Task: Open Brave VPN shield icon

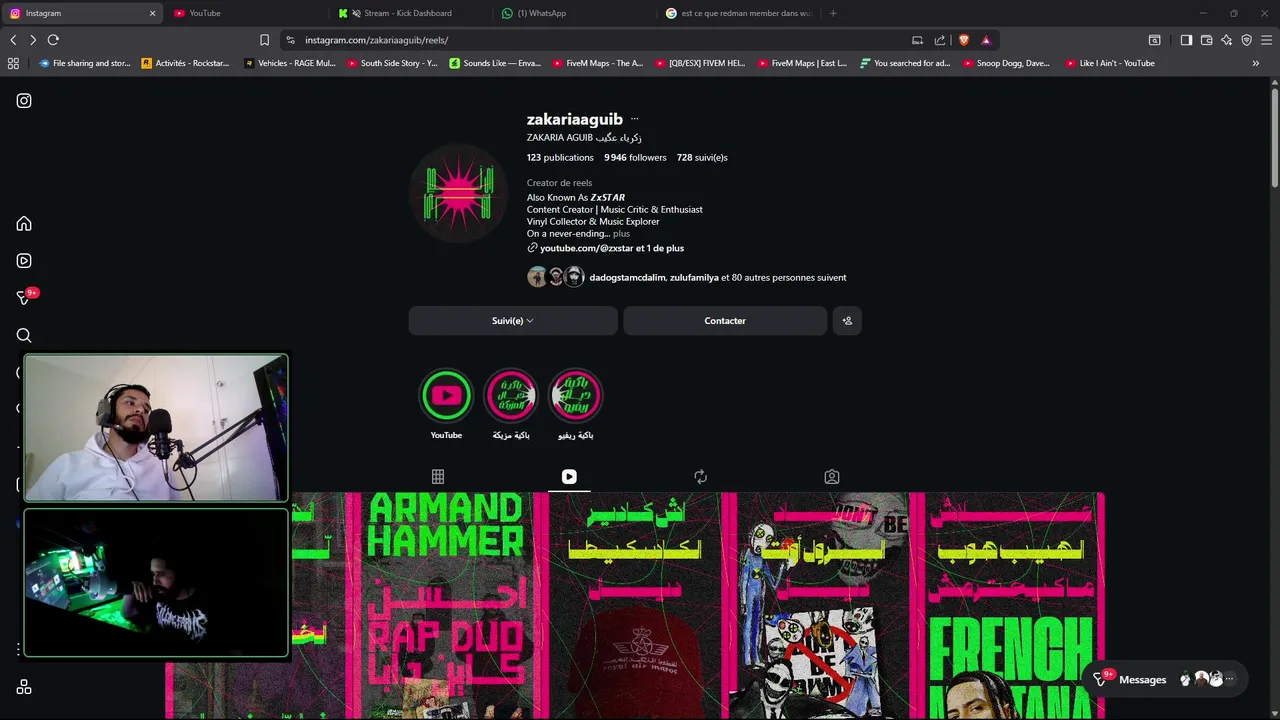Action: 1246,40
